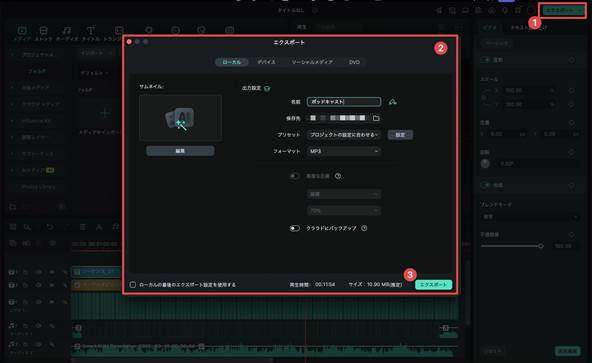Click the サイズ 10.90 MB estimate text
The image size is (592, 363).
coord(375,284)
